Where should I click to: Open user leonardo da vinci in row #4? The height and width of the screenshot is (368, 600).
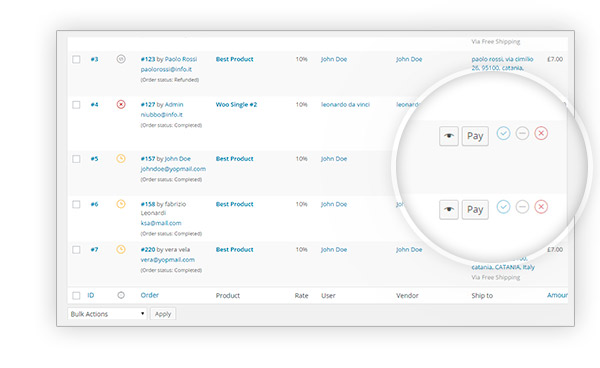pos(345,104)
